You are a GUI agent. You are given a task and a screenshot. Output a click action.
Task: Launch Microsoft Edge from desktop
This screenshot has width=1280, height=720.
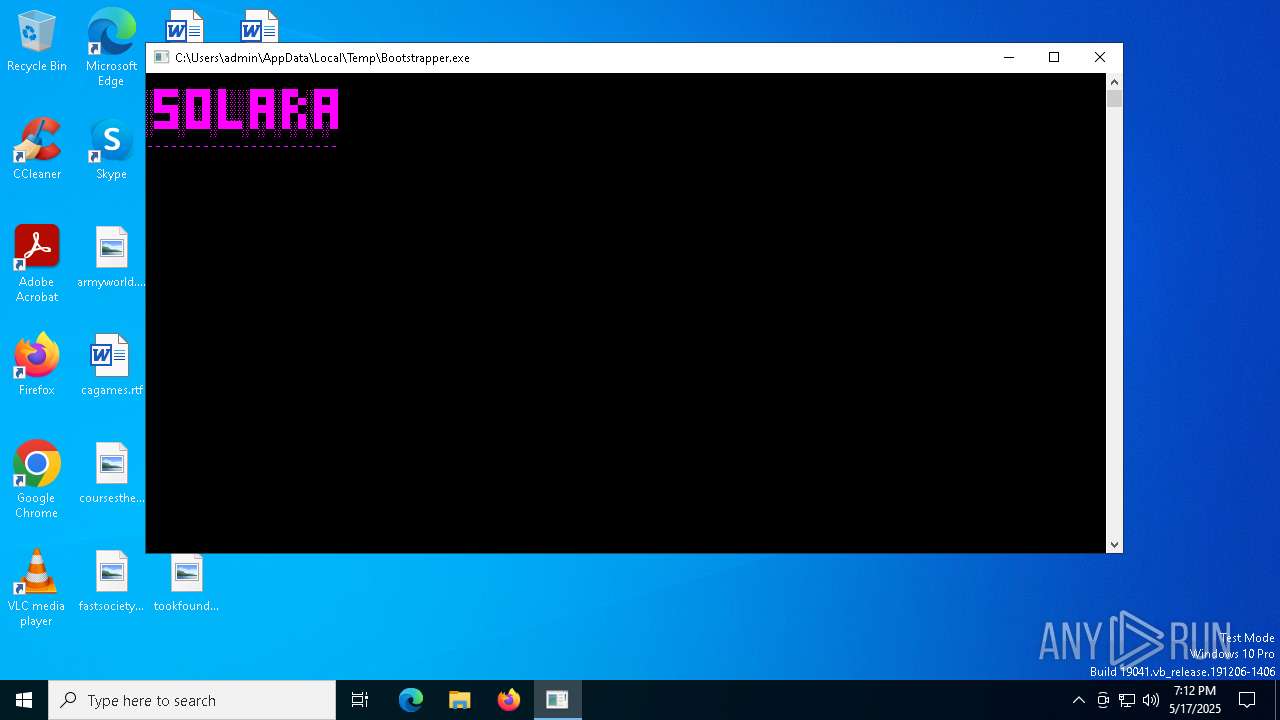[111, 47]
